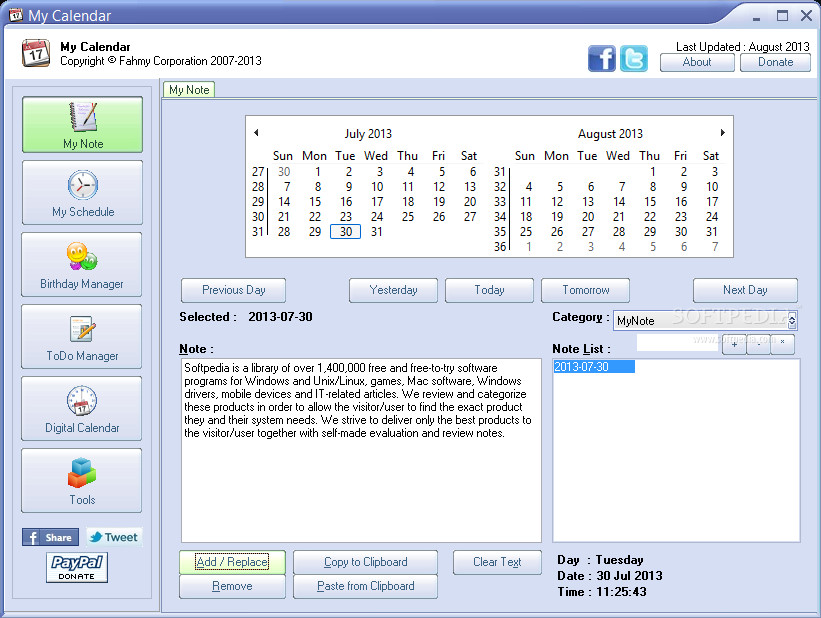Open the Tools section

(x=82, y=480)
